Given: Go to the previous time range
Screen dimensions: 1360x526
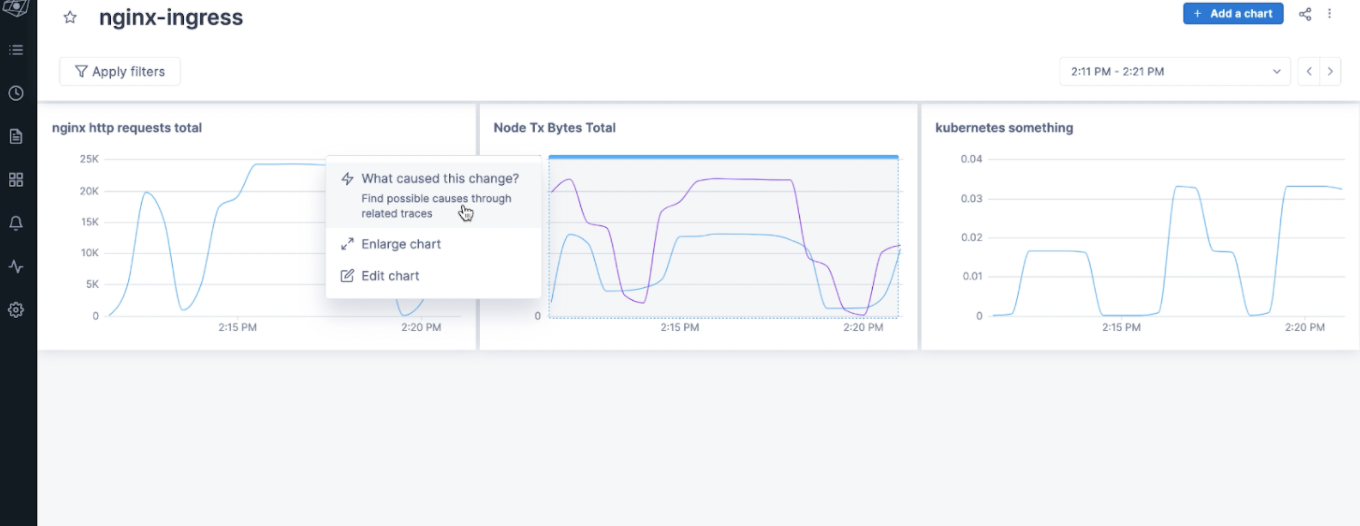Looking at the screenshot, I should (x=1309, y=72).
